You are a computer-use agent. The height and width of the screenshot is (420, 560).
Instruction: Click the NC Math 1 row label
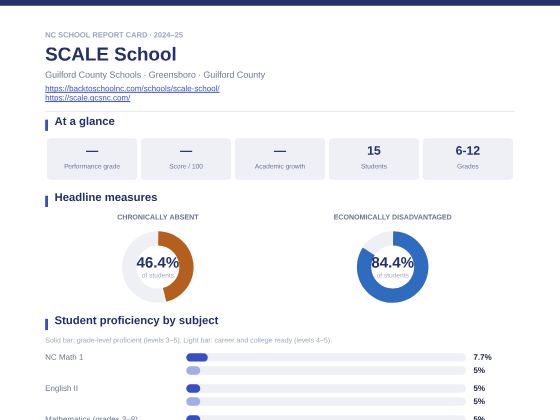64,357
